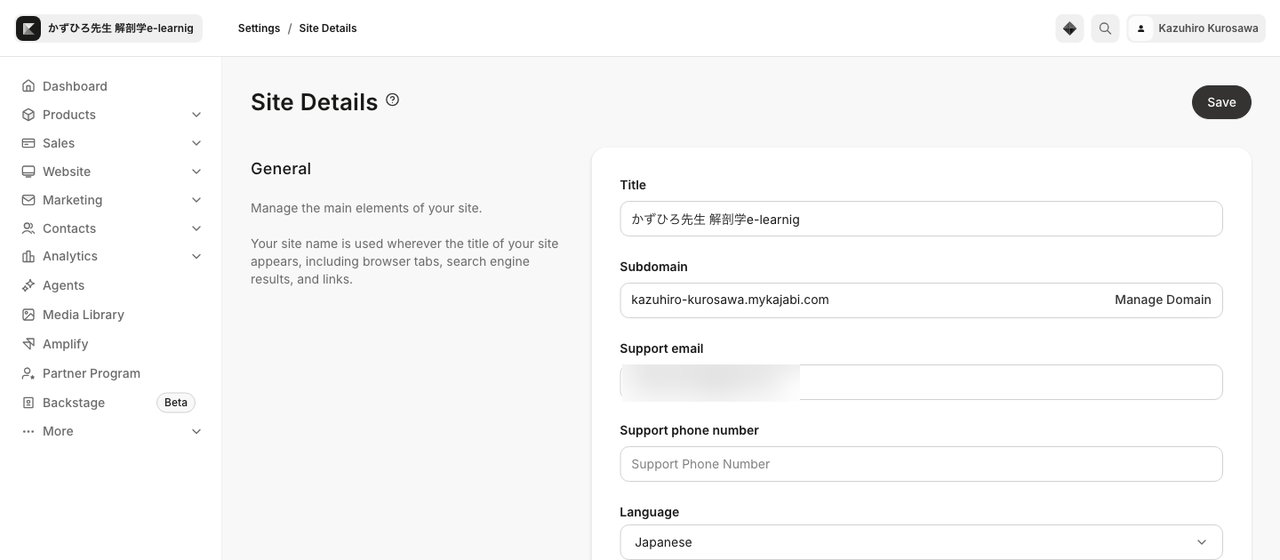This screenshot has width=1280, height=560.
Task: Click the Marketing envelope icon
Action: tap(28, 200)
